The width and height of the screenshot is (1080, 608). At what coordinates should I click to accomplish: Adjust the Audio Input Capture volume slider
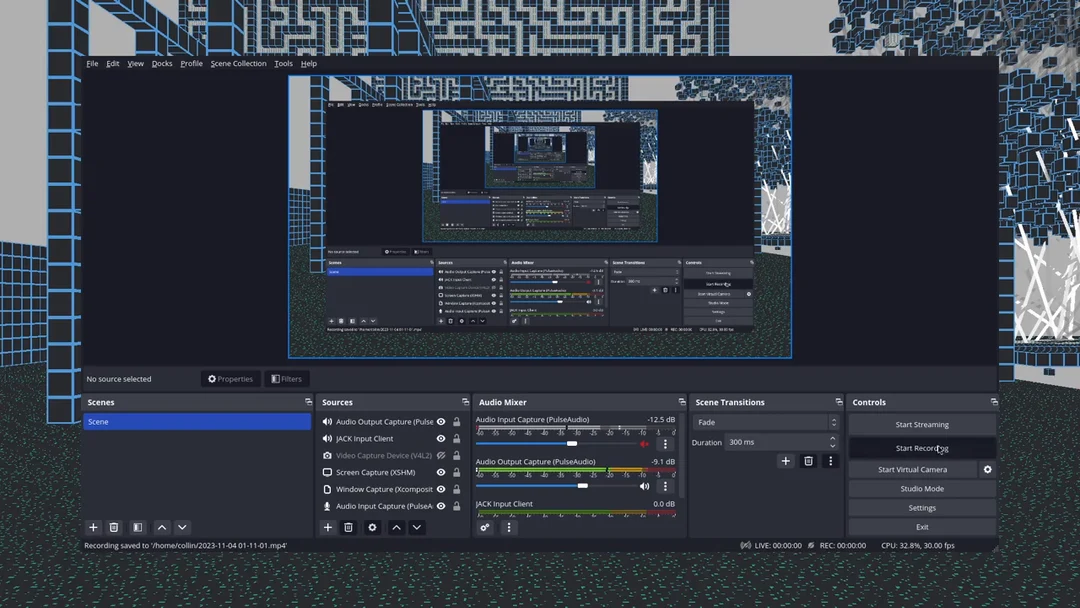click(572, 443)
